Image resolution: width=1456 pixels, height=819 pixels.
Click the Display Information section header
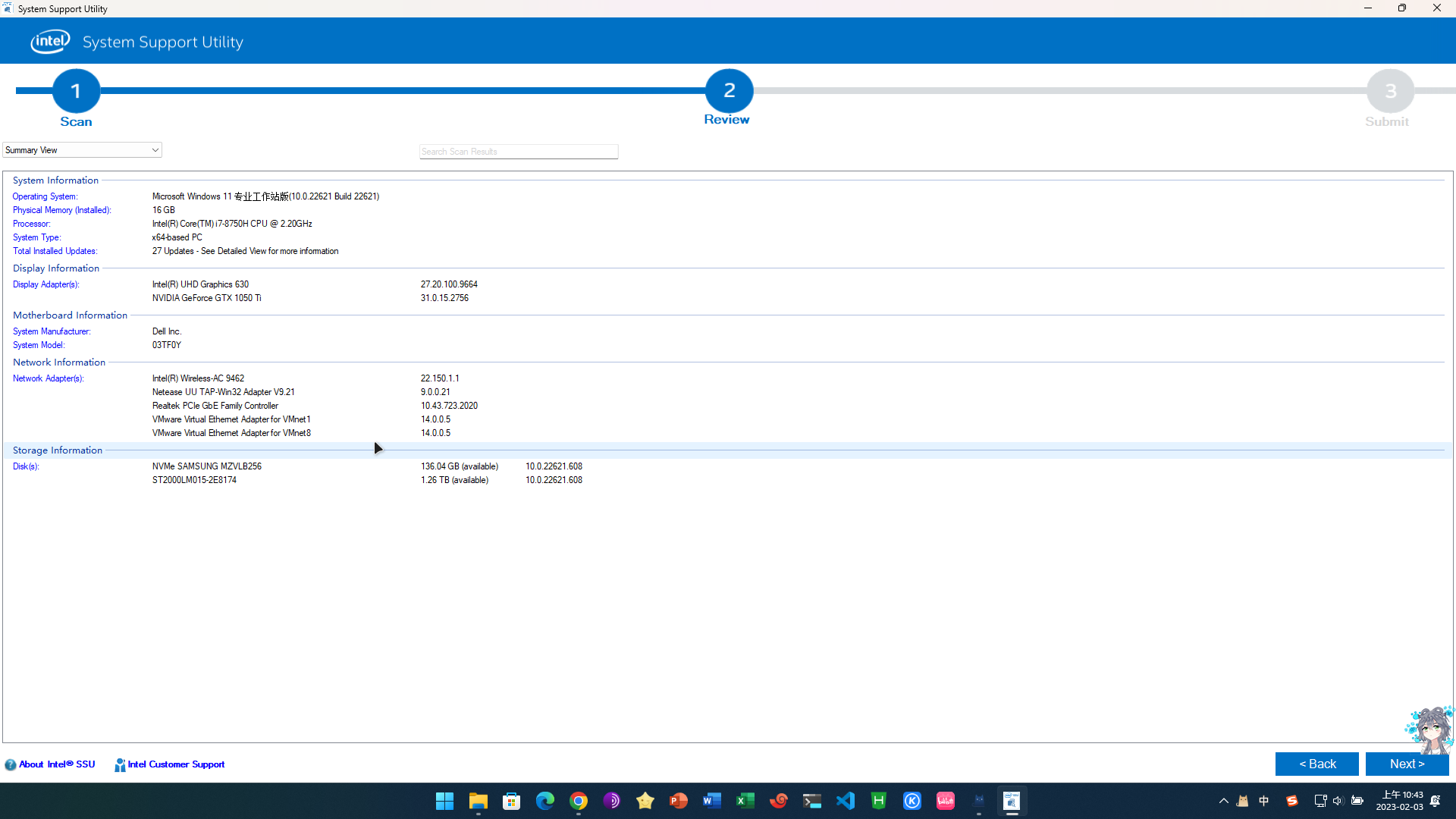(x=56, y=268)
